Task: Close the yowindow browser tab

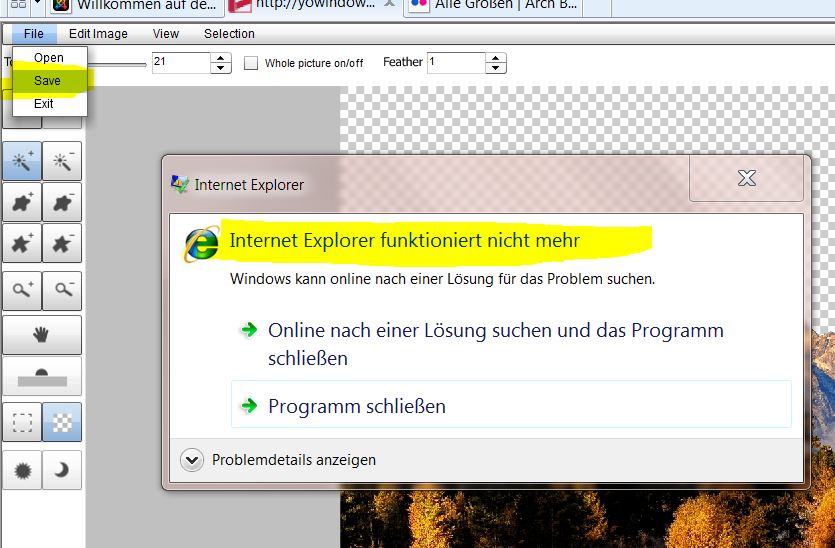Action: pyautogui.click(x=390, y=3)
